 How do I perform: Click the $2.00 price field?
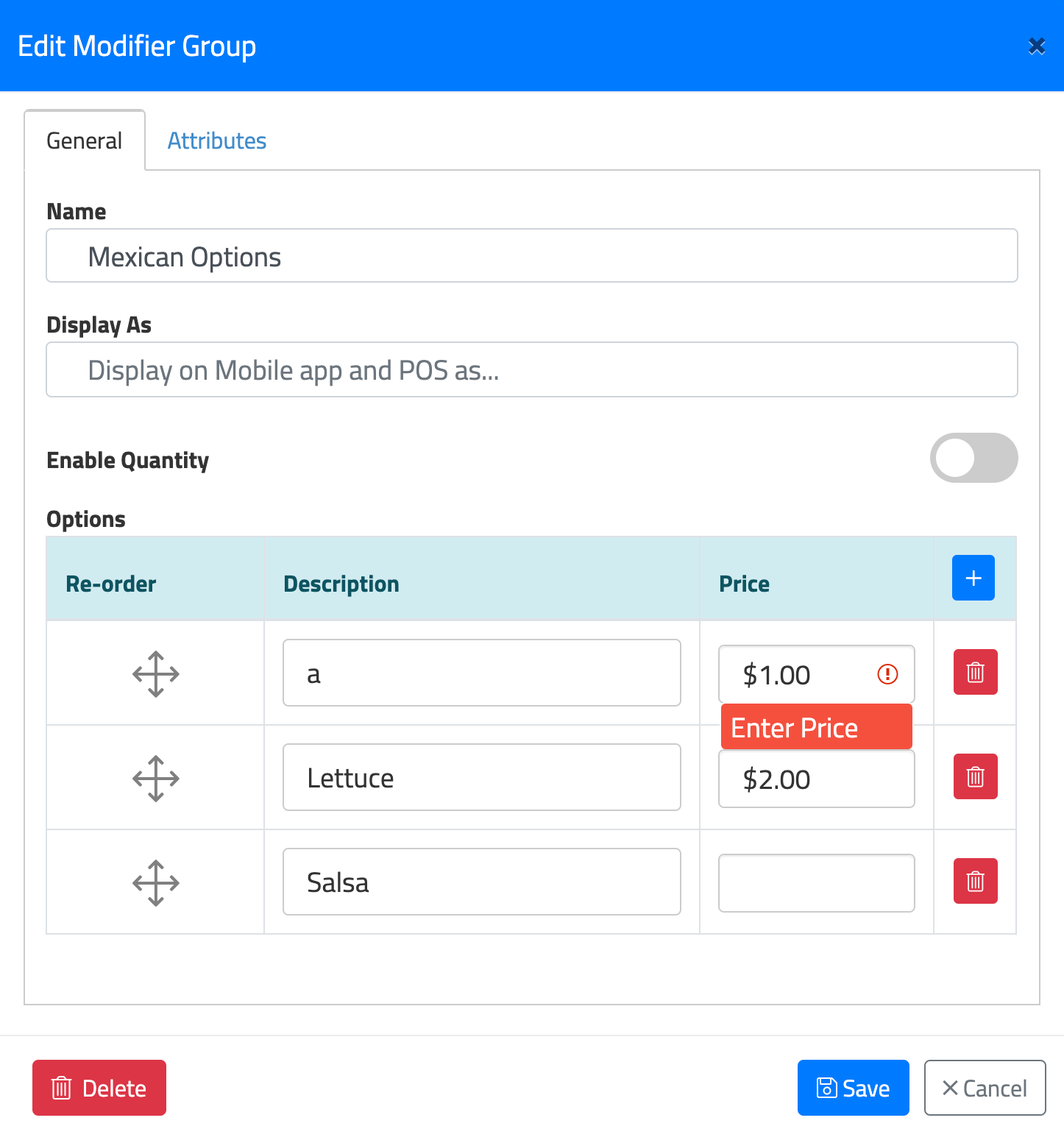[816, 780]
